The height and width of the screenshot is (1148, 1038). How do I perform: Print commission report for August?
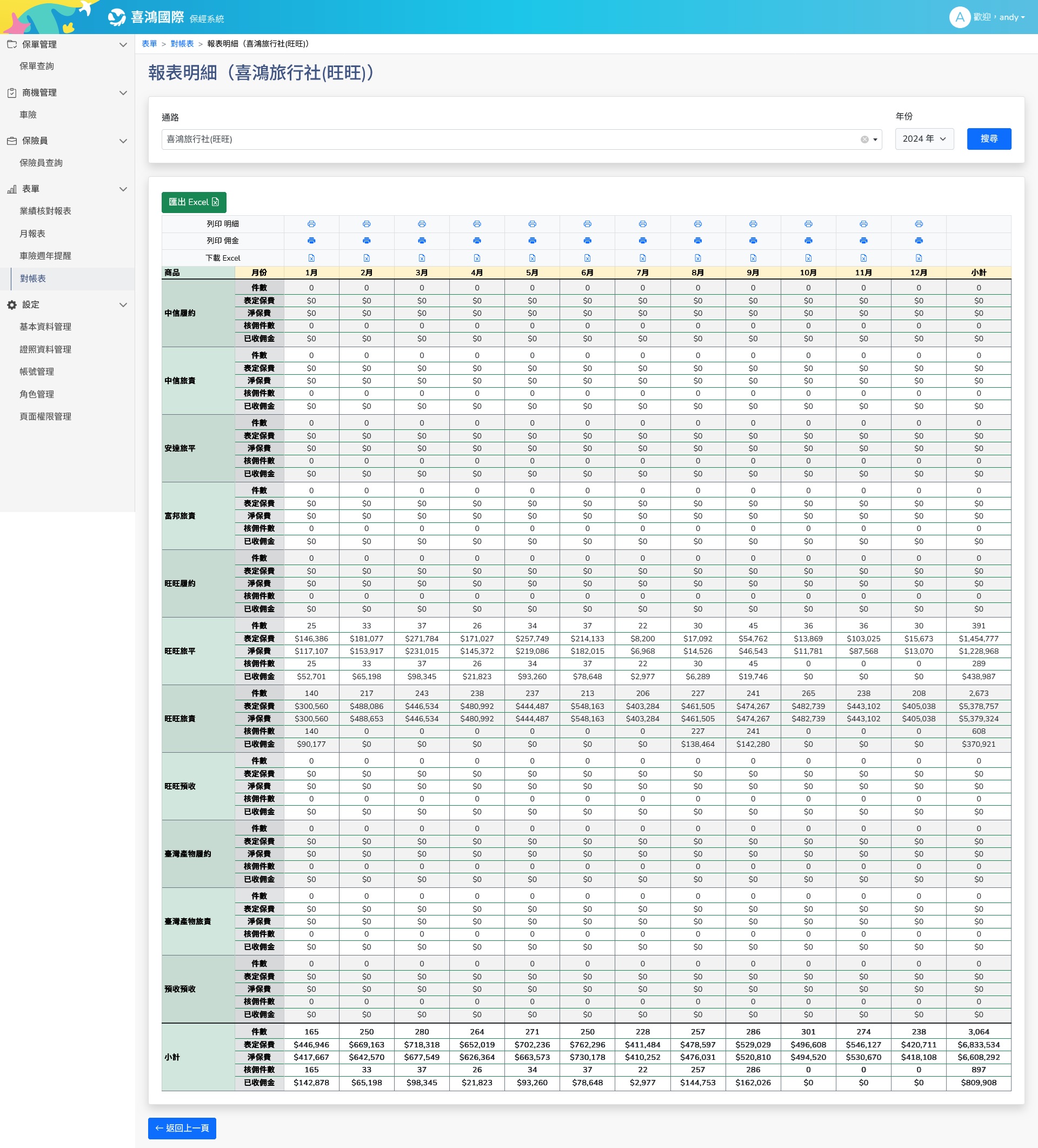coord(698,240)
